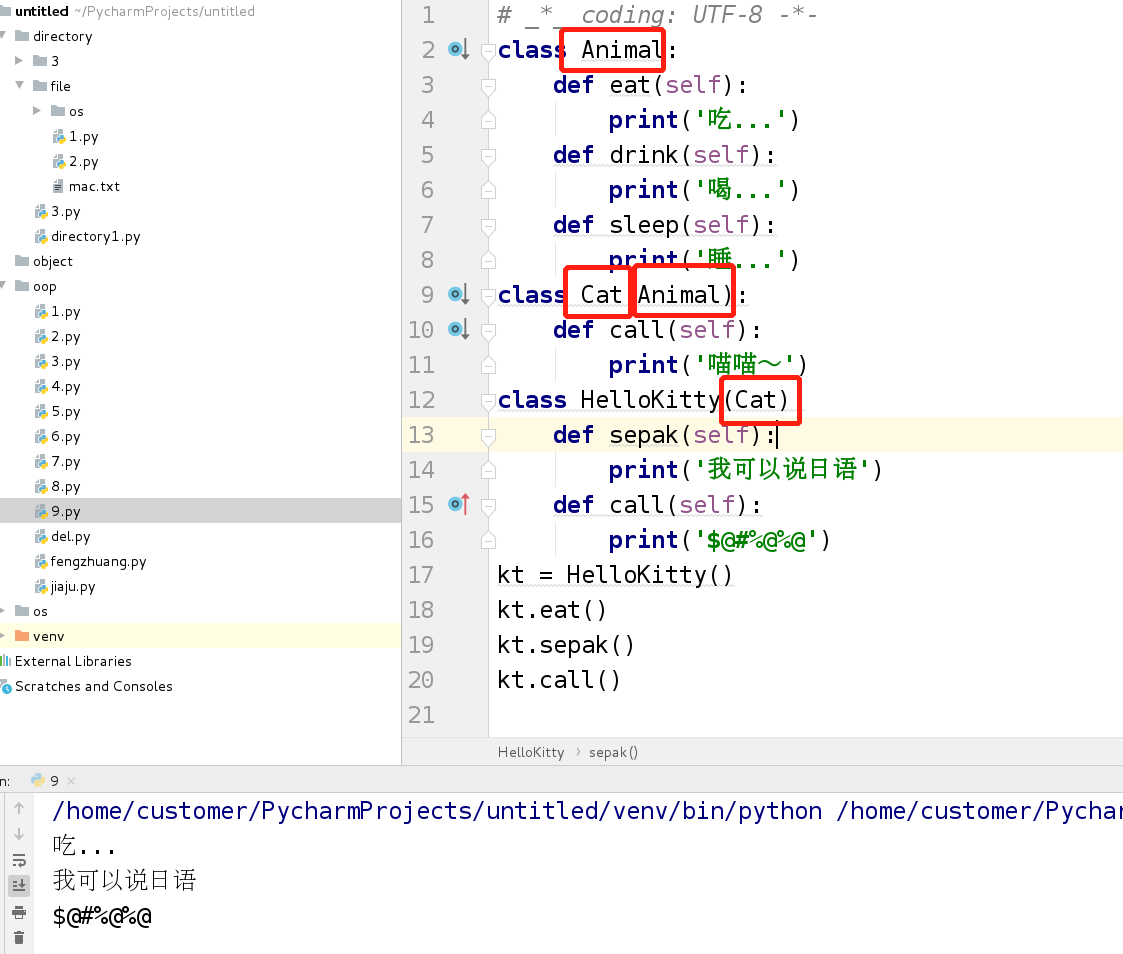Collapse the sepak method fold on line 13
Viewport: 1123px width, 954px height.
(x=488, y=435)
